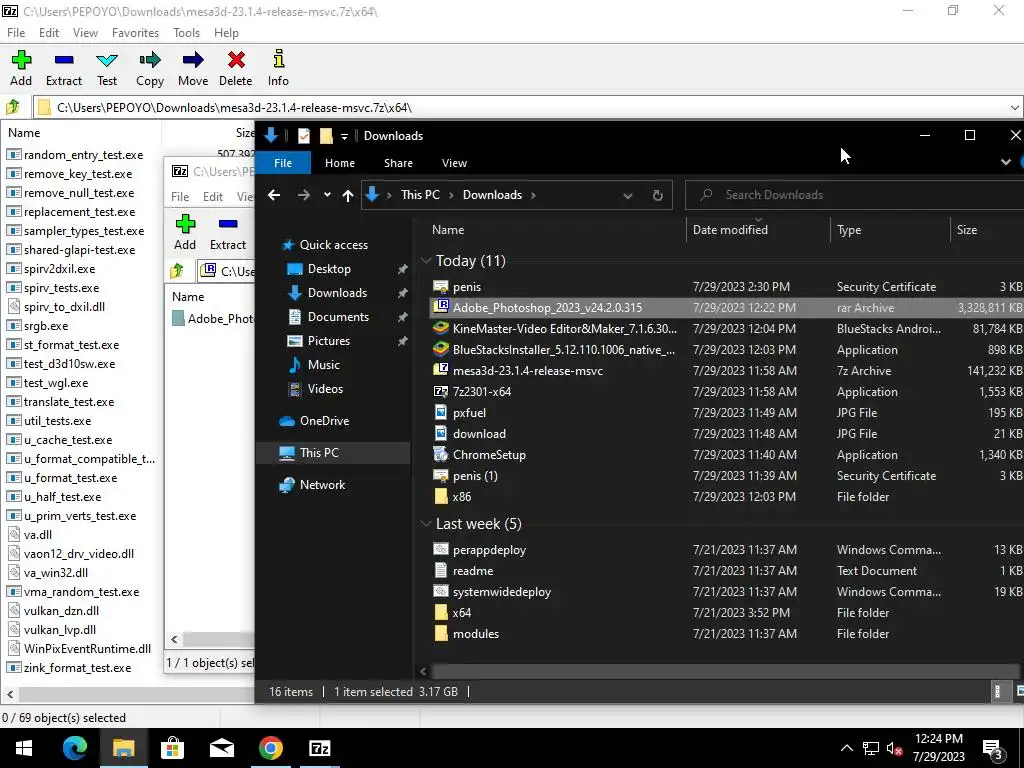Switch to the Share tab in Explorer

pyautogui.click(x=398, y=163)
